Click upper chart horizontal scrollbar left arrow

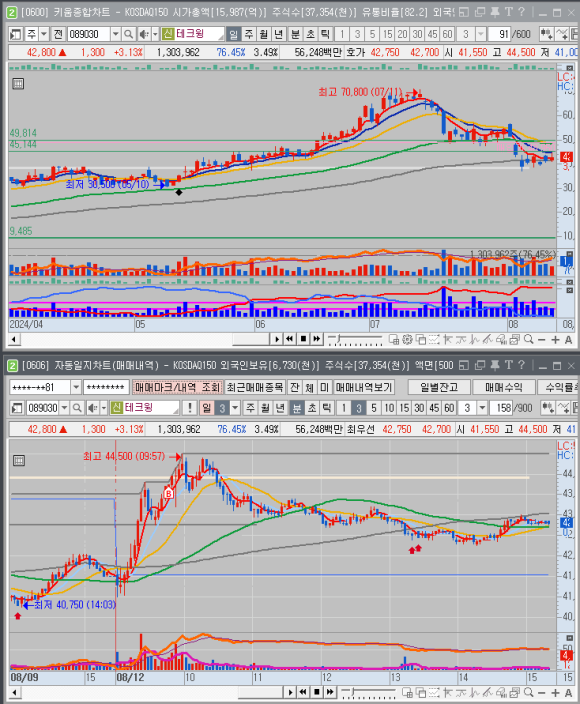click(x=14, y=339)
